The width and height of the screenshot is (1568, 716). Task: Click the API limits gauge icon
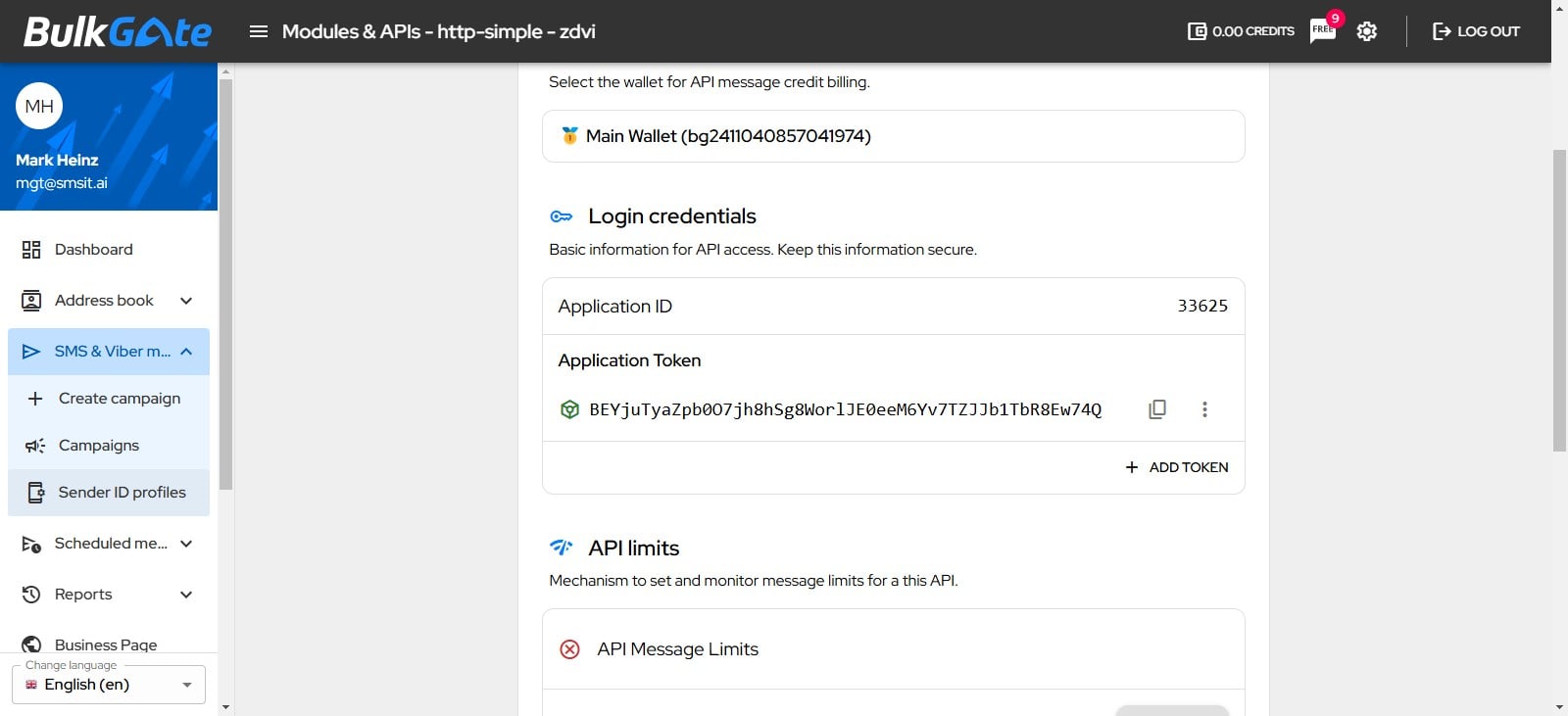click(x=561, y=547)
